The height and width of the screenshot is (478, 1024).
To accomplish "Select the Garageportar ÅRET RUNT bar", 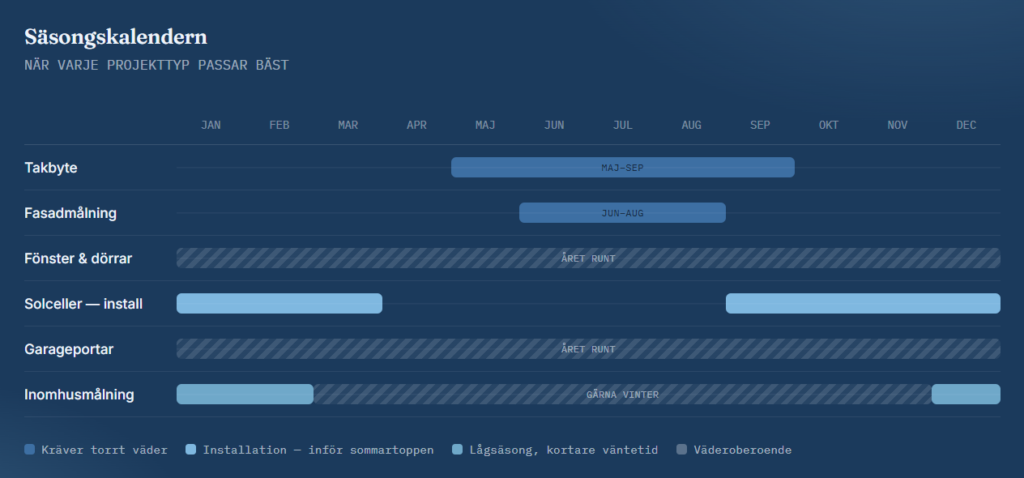I will click(x=588, y=349).
